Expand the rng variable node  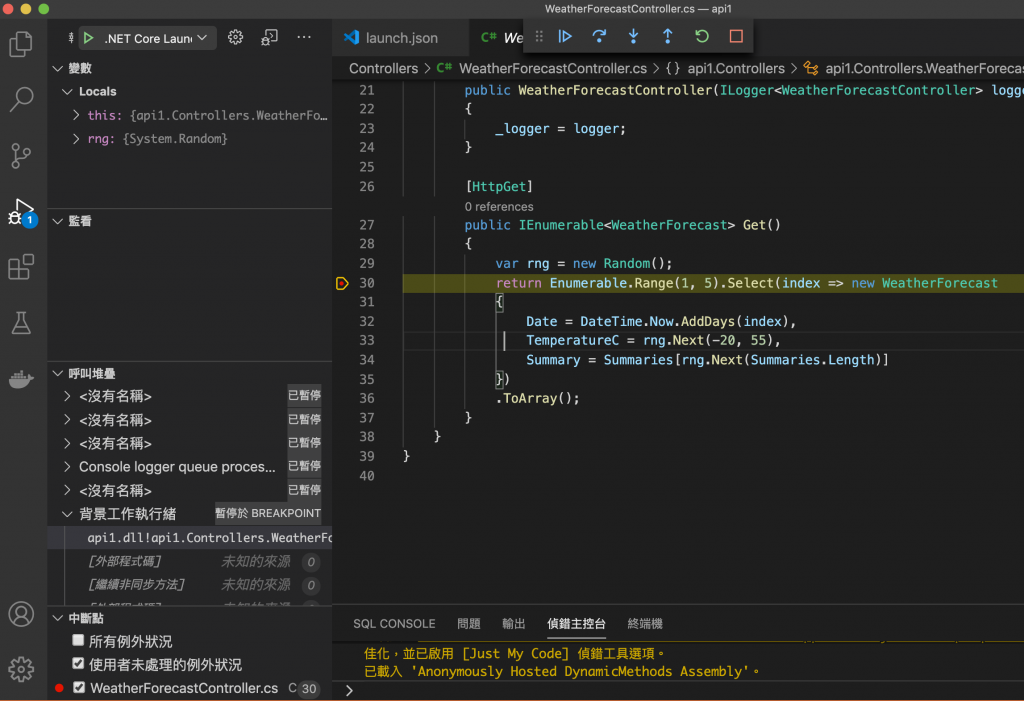click(x=77, y=139)
